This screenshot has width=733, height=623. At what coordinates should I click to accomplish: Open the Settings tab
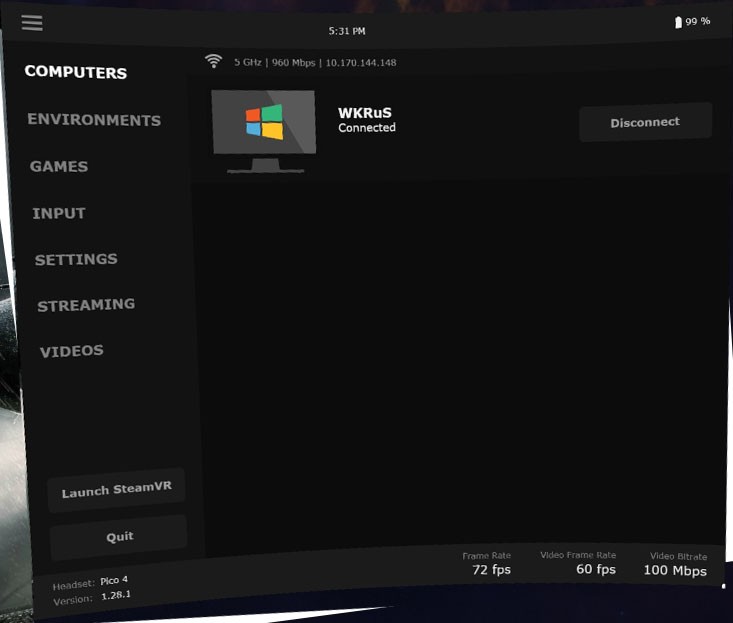click(76, 259)
